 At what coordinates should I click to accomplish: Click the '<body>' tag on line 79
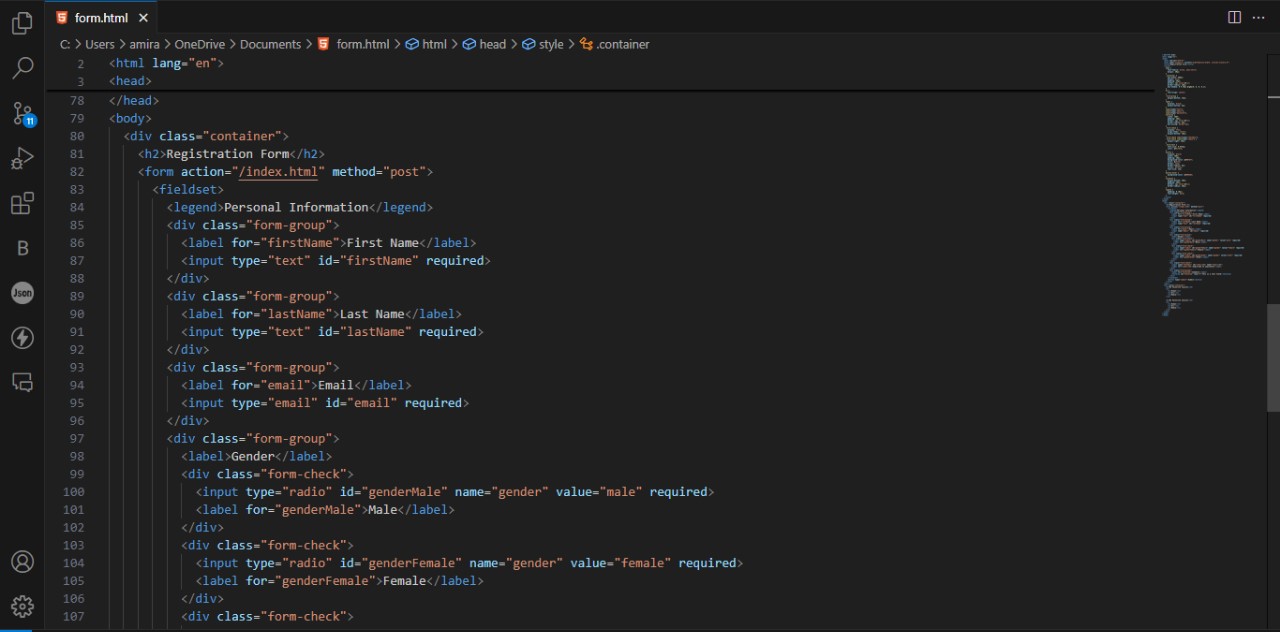click(x=131, y=118)
